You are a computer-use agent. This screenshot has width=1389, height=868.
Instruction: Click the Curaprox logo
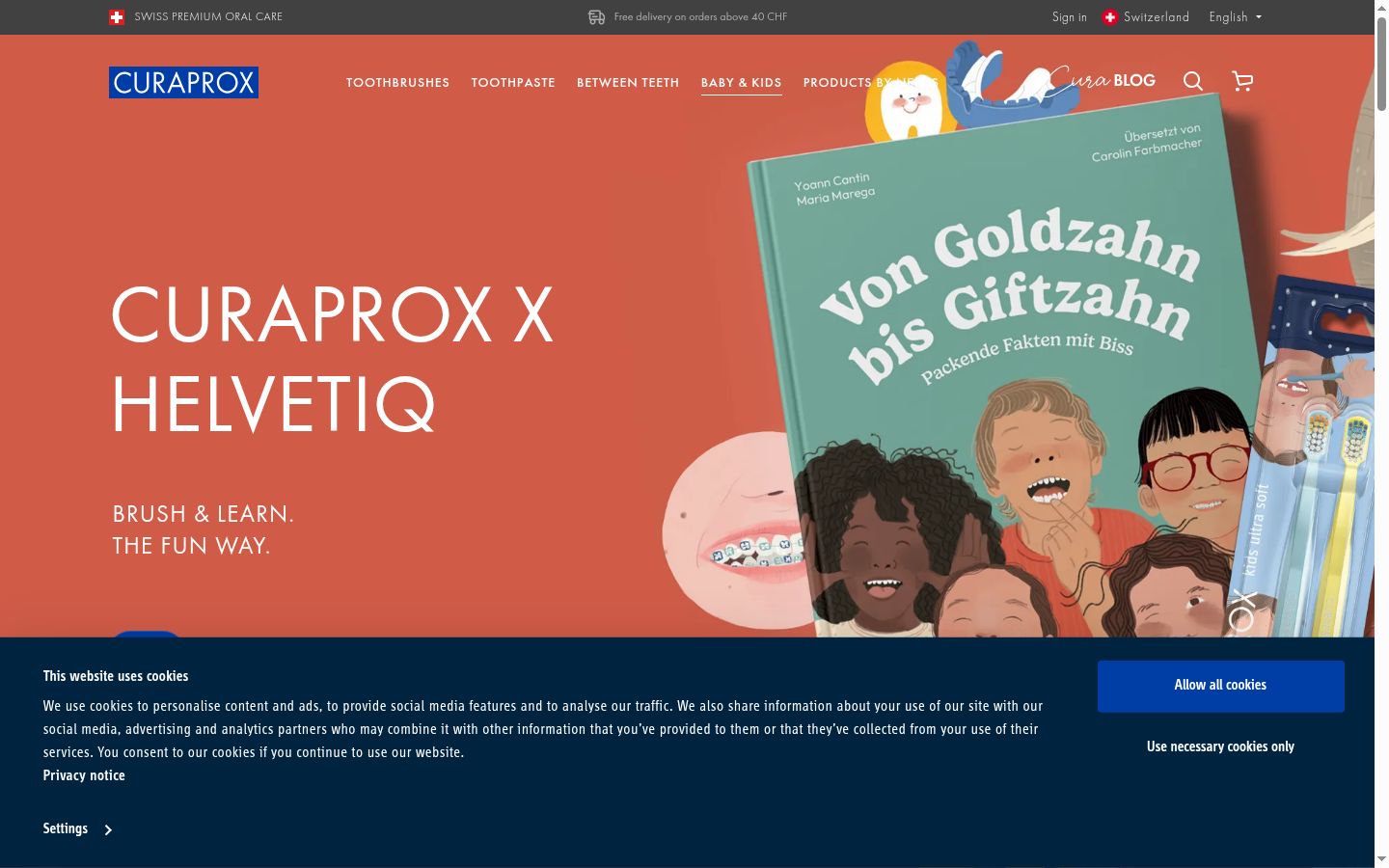(x=183, y=82)
